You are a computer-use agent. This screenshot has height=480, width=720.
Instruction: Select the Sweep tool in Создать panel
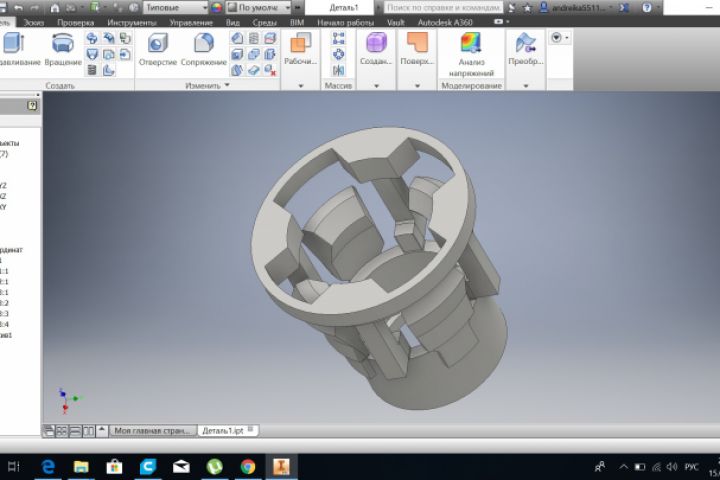coord(92,38)
